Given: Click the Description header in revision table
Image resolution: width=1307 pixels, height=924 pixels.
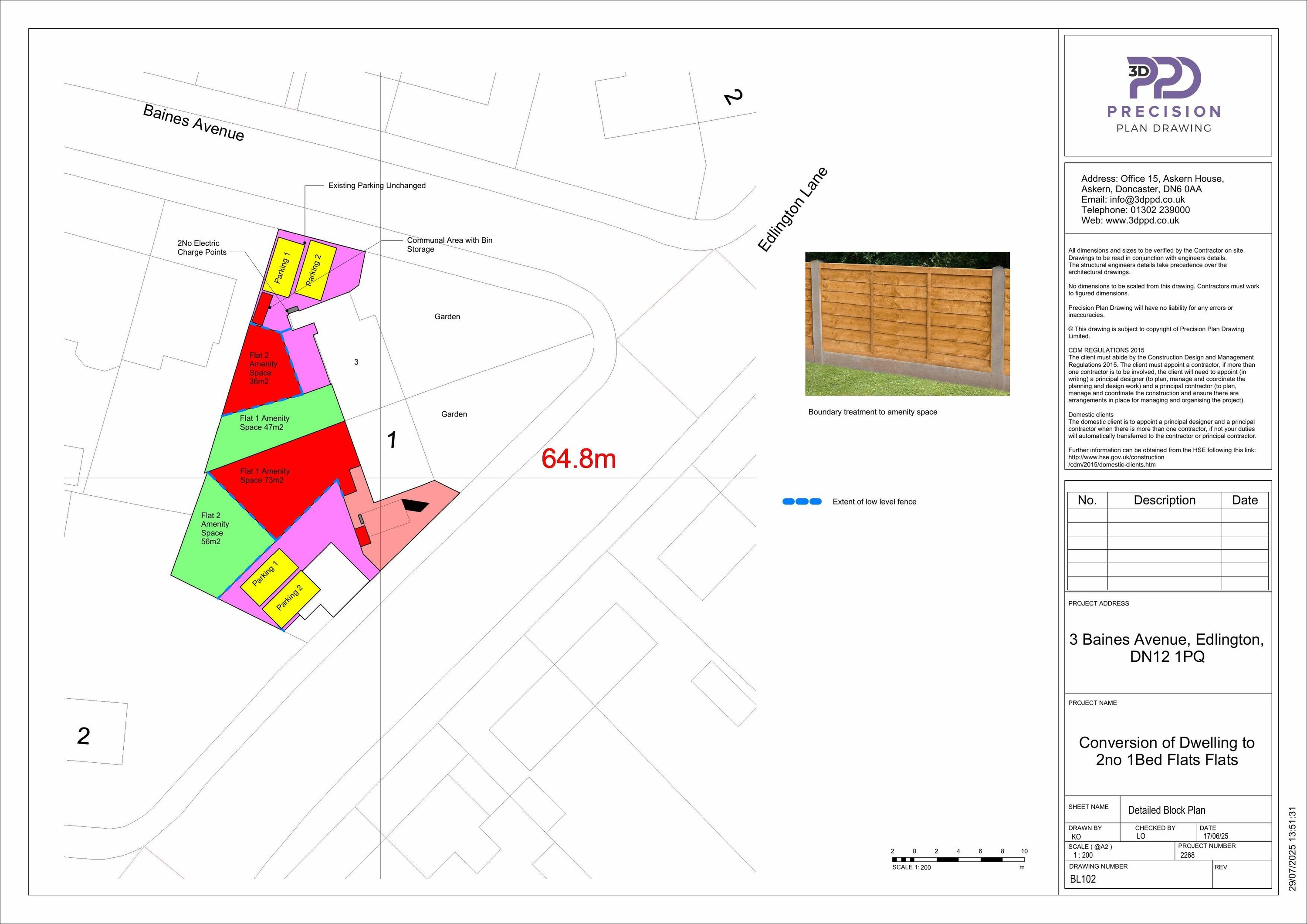Looking at the screenshot, I should click(x=1164, y=500).
